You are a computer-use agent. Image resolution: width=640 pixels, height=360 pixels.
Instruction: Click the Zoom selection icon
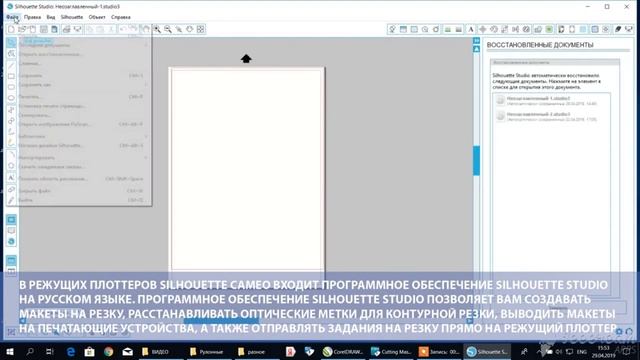tap(179, 29)
